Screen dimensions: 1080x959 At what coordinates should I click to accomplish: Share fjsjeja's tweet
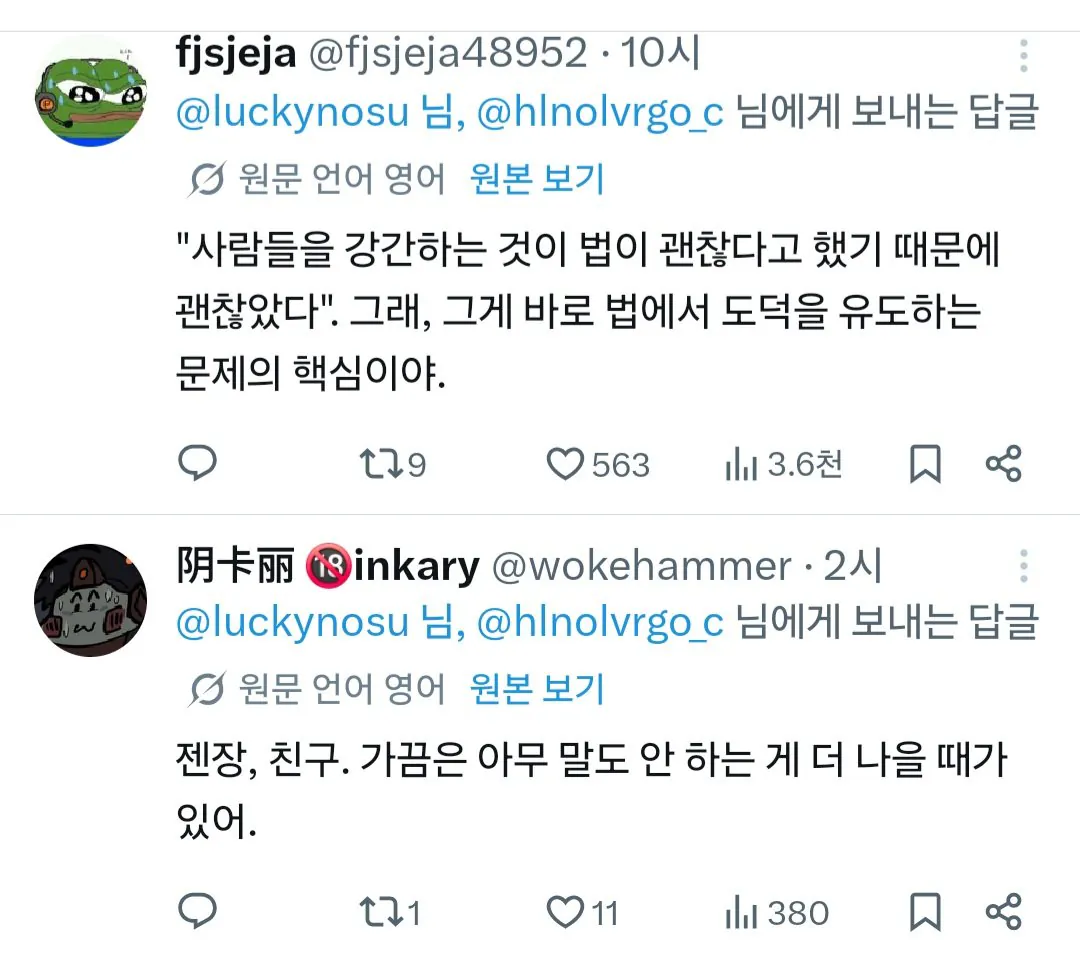point(1002,464)
